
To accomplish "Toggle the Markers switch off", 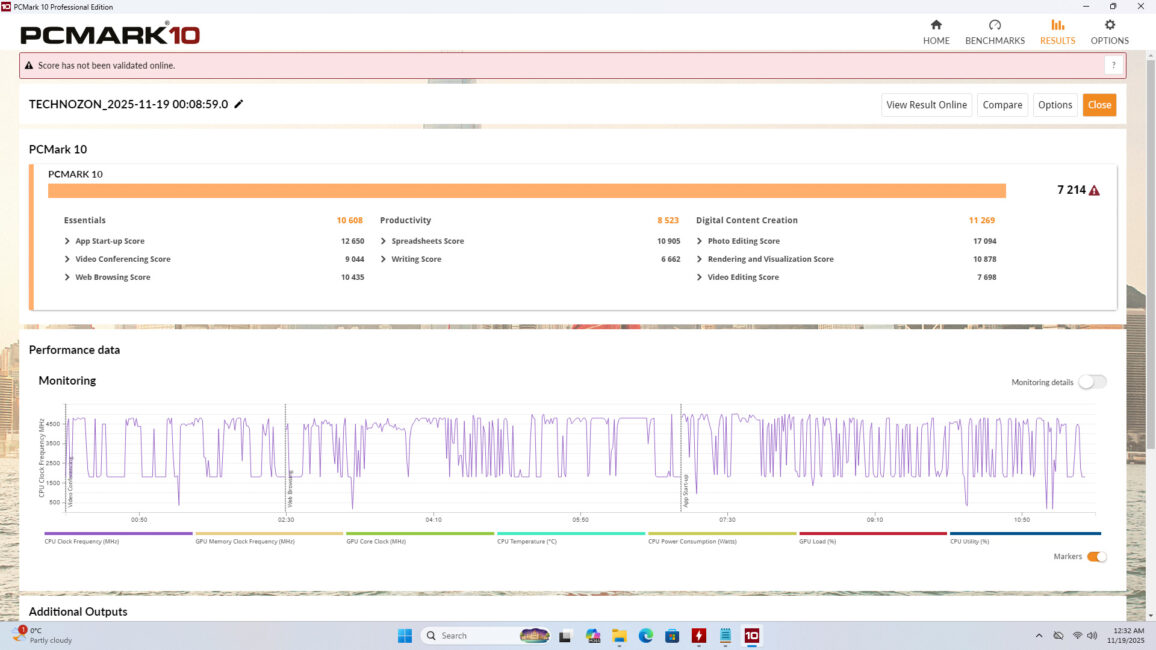I will [1096, 556].
